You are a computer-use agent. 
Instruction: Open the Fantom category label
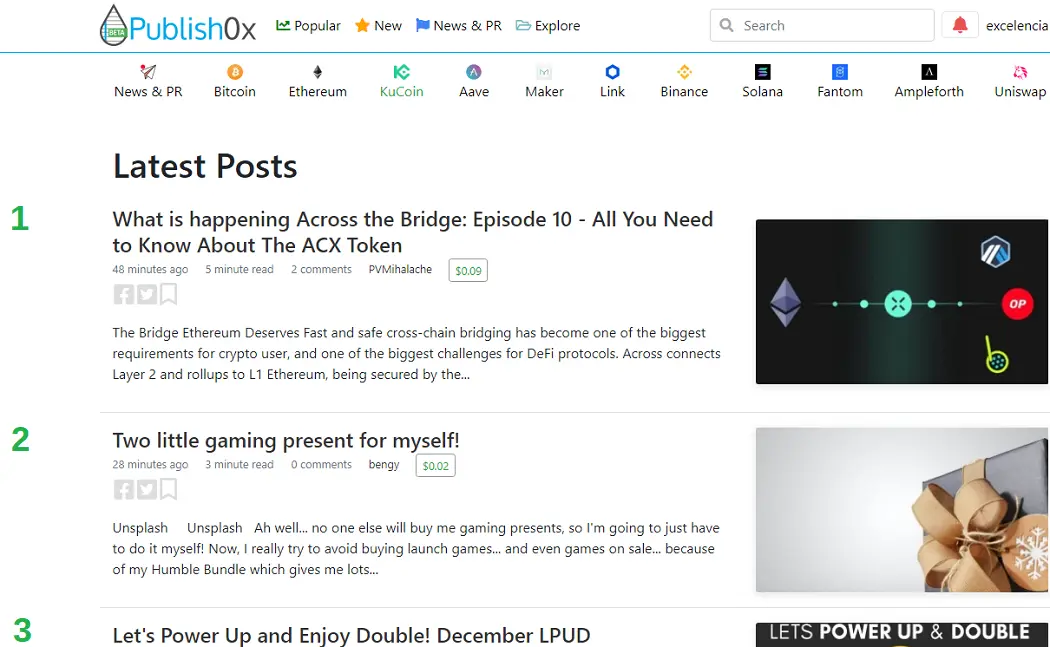(840, 92)
